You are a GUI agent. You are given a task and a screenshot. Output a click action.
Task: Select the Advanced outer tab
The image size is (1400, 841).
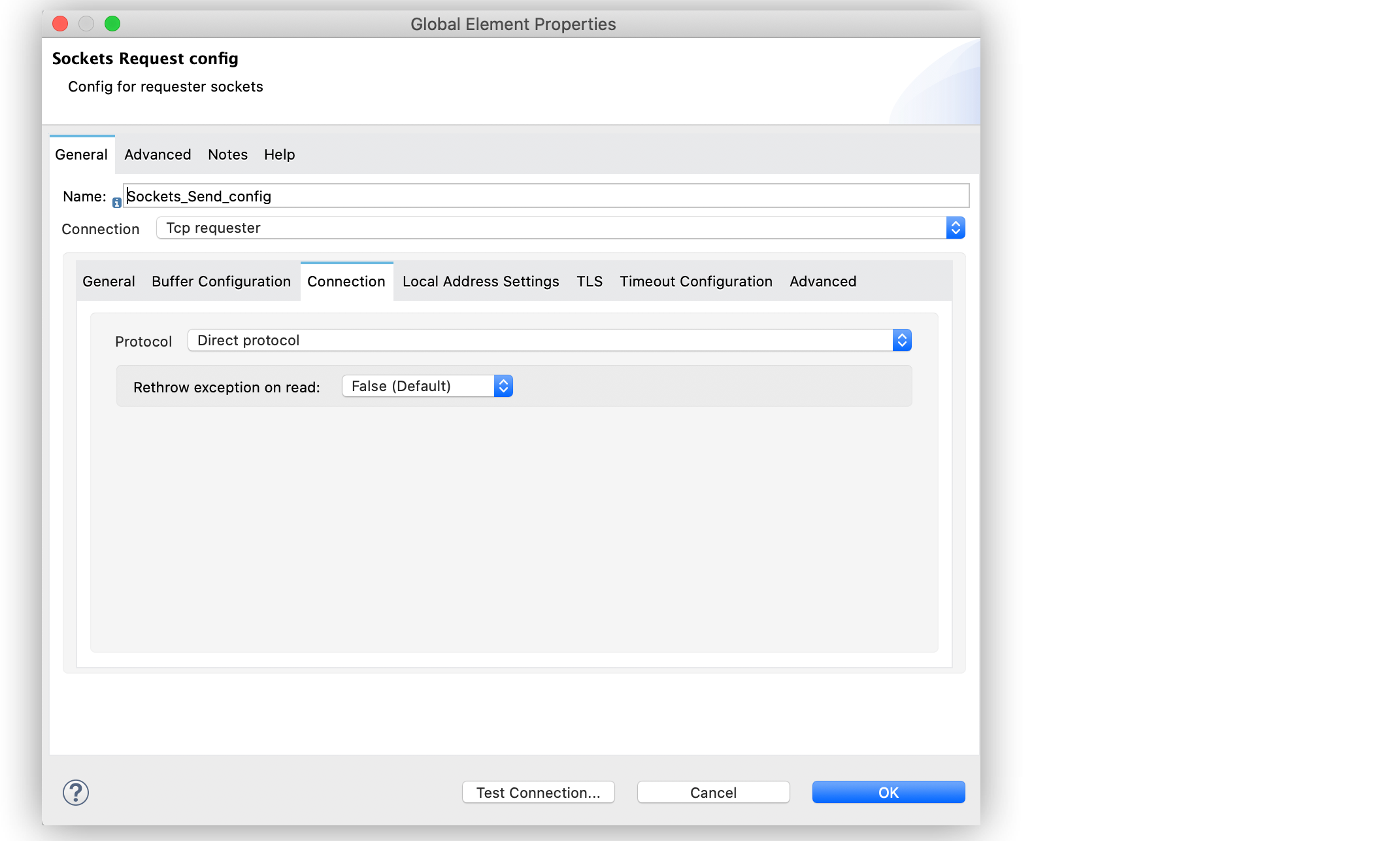click(x=157, y=154)
